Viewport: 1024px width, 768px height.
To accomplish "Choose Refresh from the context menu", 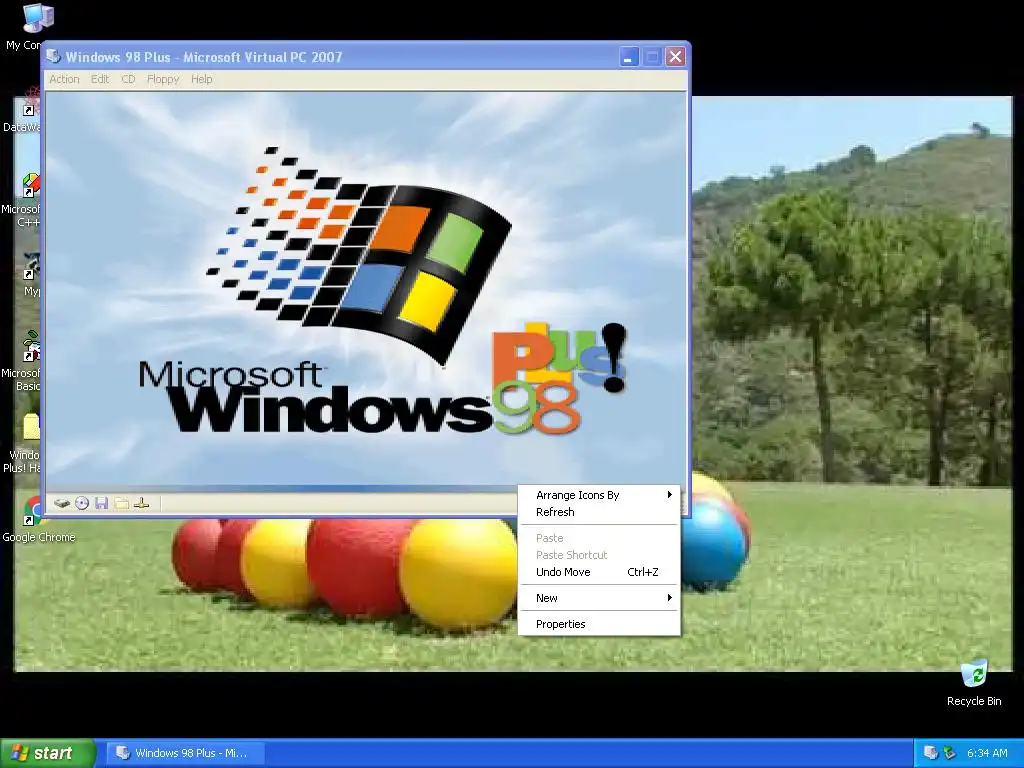I will [599, 512].
